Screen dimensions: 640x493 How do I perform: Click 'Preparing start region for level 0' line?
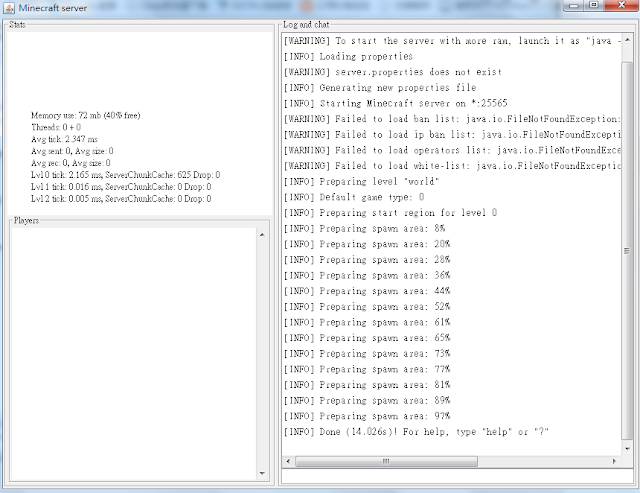[390, 213]
